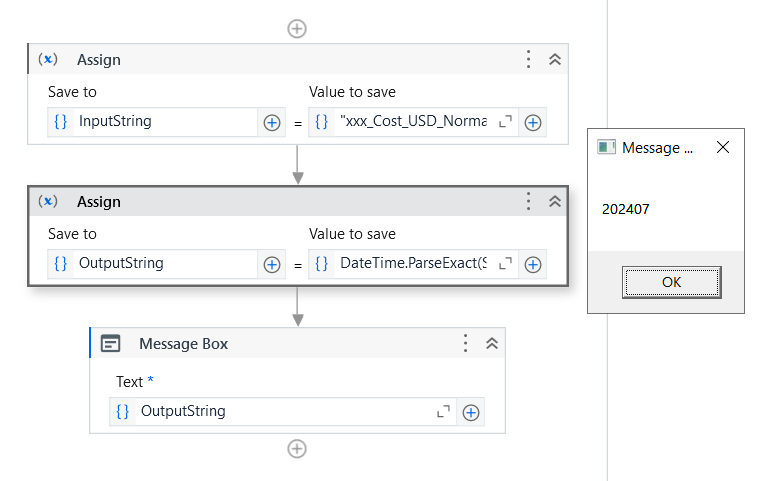Expand editor for "xxx_Cost_USD" value expression
This screenshot has width=771, height=481.
[x=505, y=122]
